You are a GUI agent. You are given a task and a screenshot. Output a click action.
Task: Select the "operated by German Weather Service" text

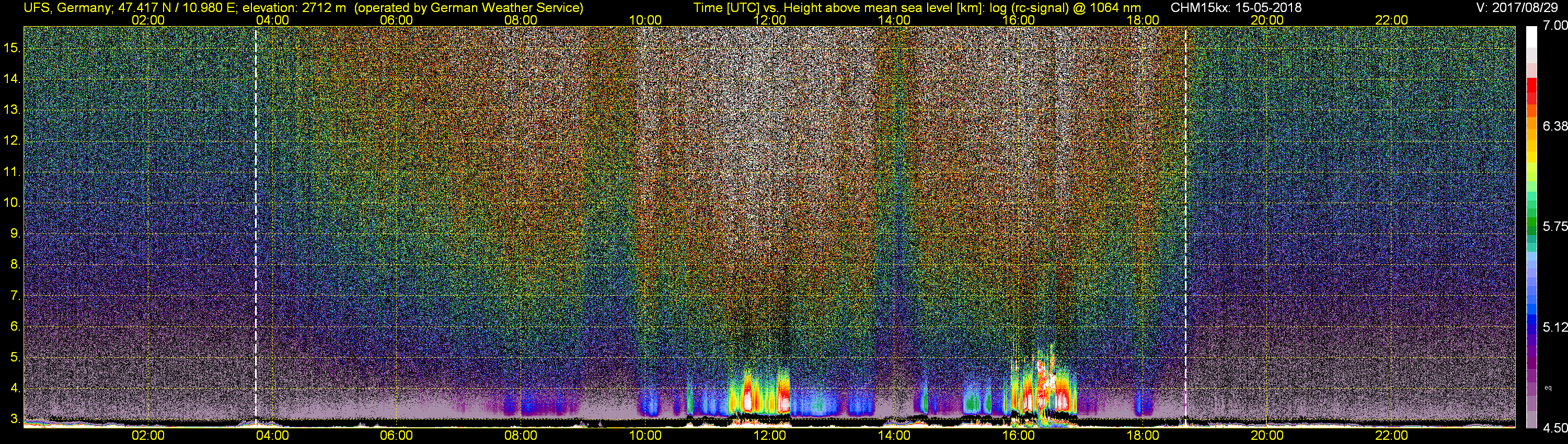coord(469,8)
